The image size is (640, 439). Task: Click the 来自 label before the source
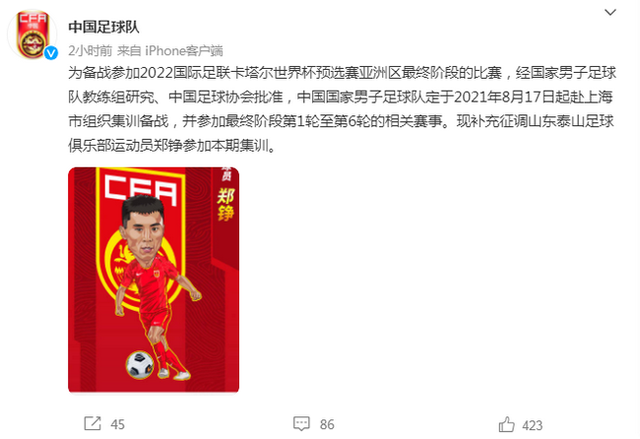[129, 51]
